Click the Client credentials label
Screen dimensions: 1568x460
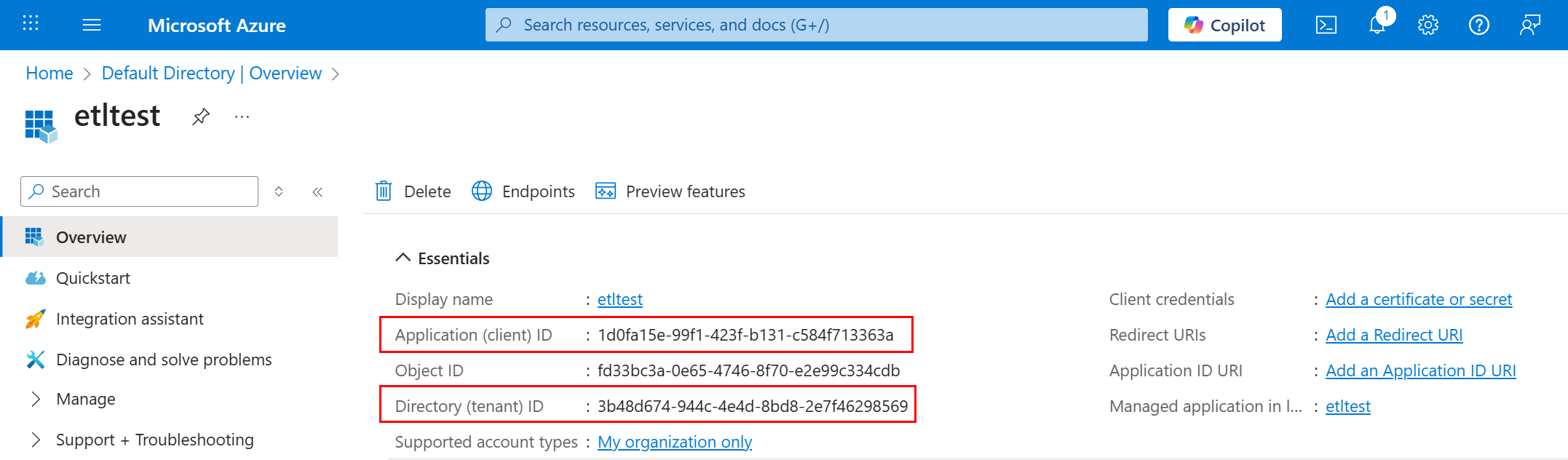click(x=1172, y=299)
